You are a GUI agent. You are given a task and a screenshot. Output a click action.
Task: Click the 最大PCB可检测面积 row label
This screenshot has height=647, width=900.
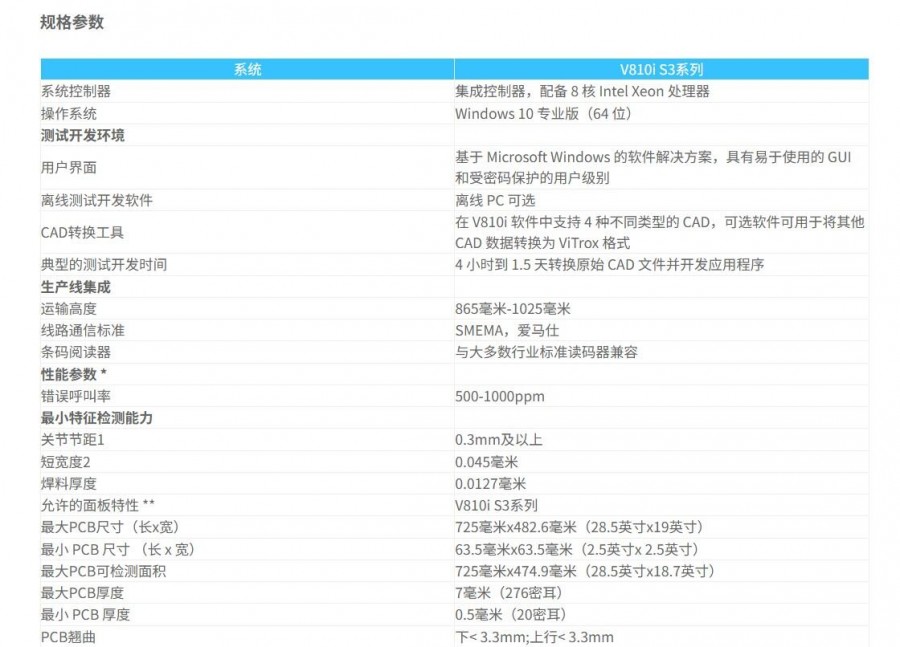[104, 571]
